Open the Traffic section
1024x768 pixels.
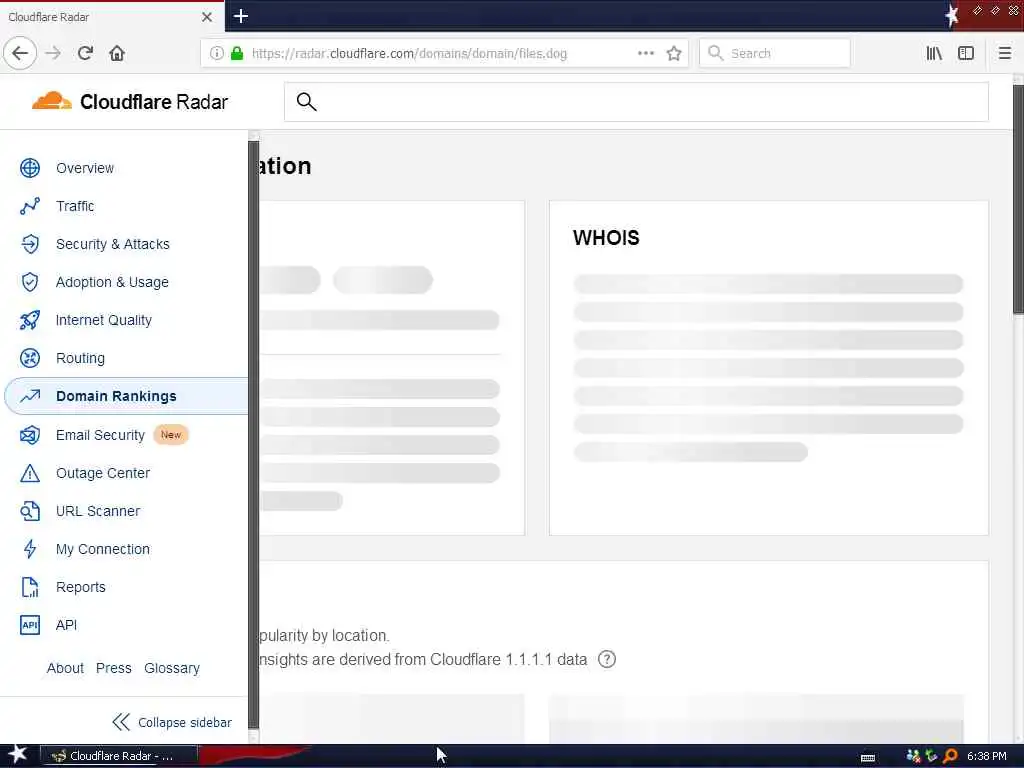(75, 206)
